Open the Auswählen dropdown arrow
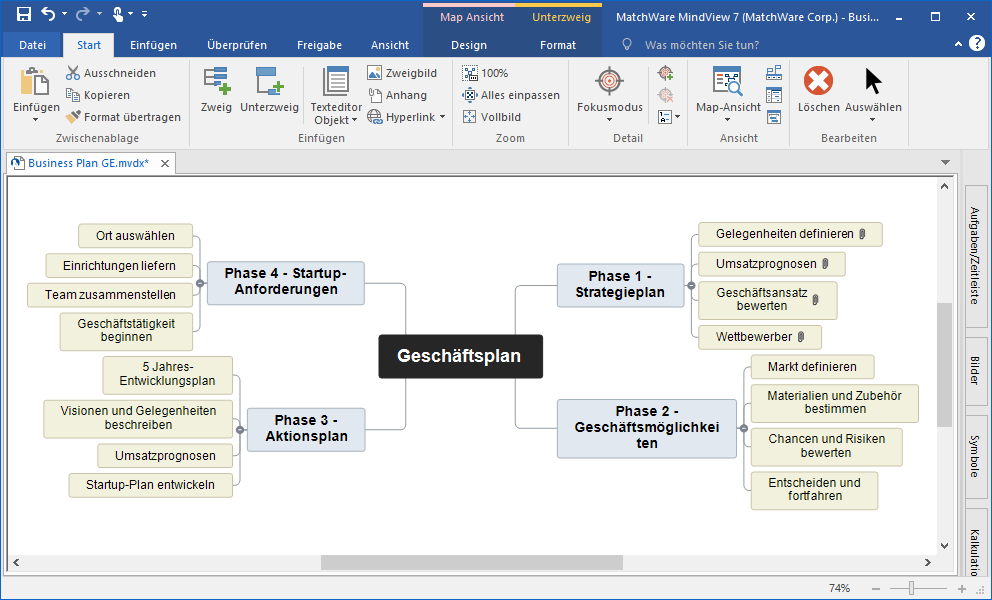 point(873,120)
